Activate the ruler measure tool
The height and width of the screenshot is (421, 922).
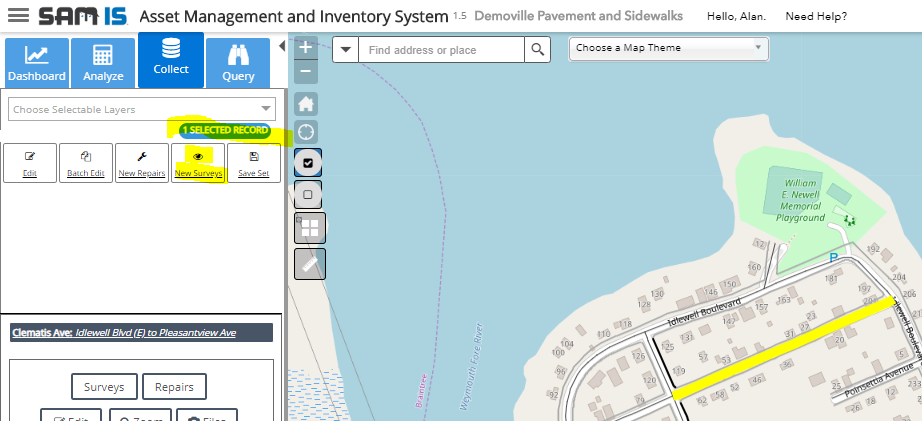(309, 263)
